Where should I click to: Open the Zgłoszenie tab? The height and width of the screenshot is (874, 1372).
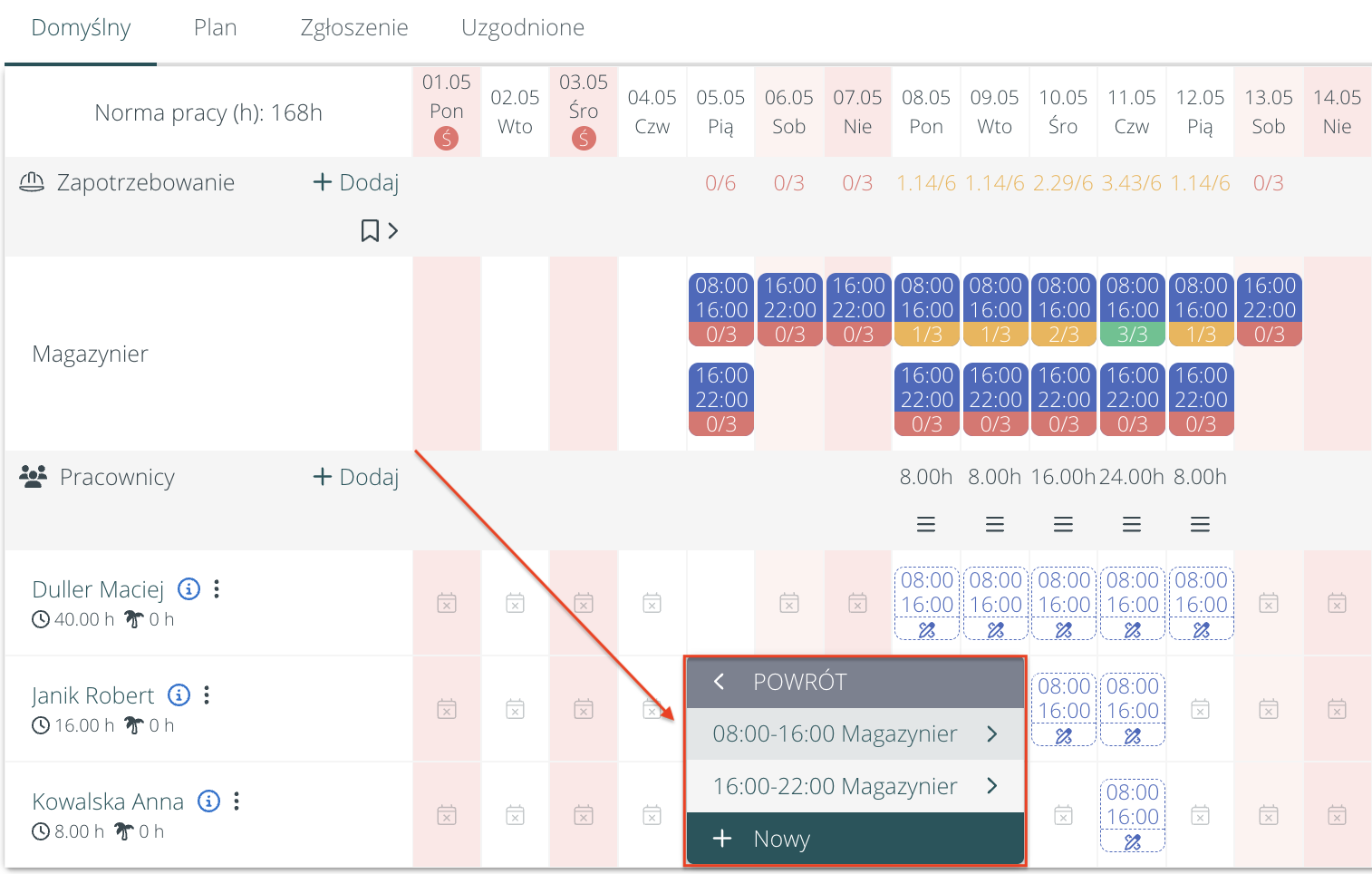pos(354,28)
